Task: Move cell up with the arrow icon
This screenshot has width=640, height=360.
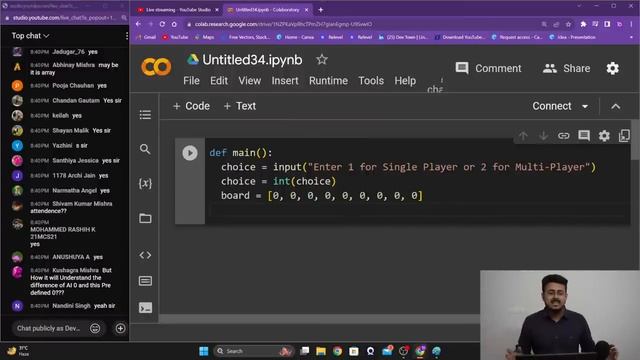Action: pyautogui.click(x=523, y=136)
